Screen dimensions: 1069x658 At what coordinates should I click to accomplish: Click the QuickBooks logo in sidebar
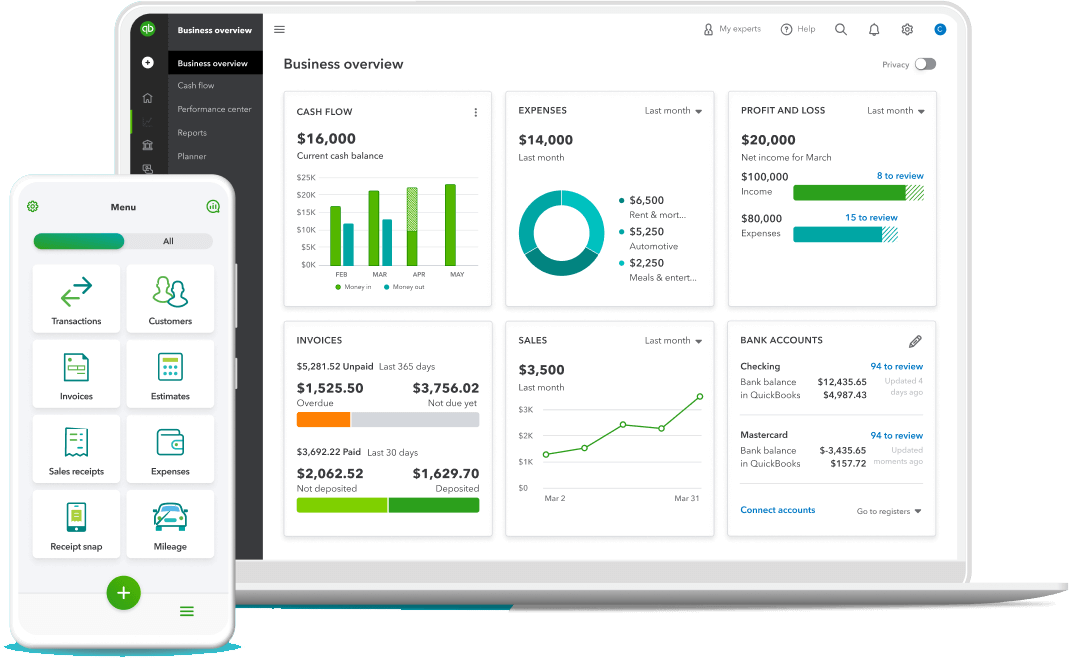pos(147,29)
